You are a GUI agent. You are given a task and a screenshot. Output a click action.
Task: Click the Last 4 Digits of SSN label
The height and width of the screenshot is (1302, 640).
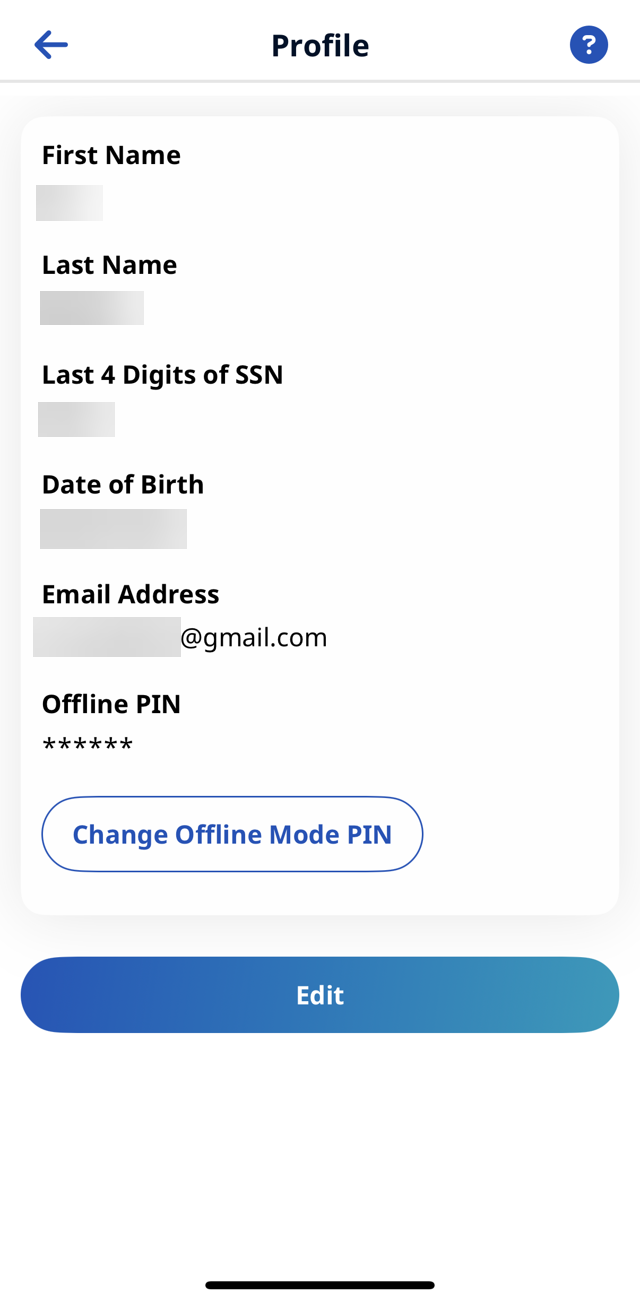pos(162,375)
